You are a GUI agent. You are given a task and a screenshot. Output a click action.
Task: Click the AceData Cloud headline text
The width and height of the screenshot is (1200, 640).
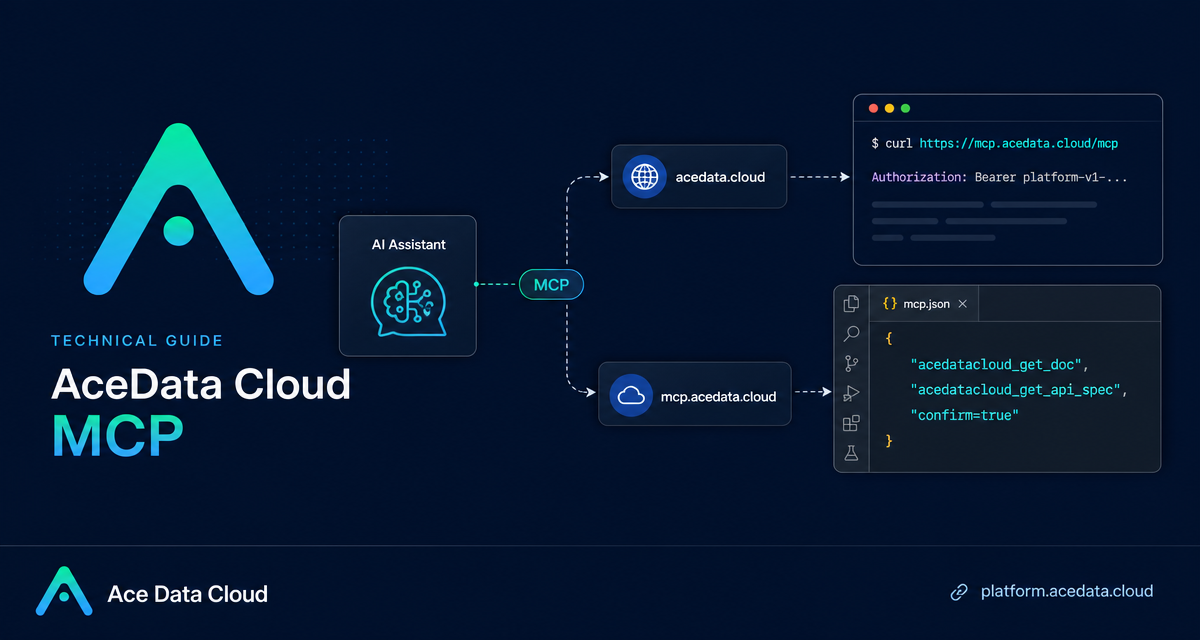(x=201, y=385)
